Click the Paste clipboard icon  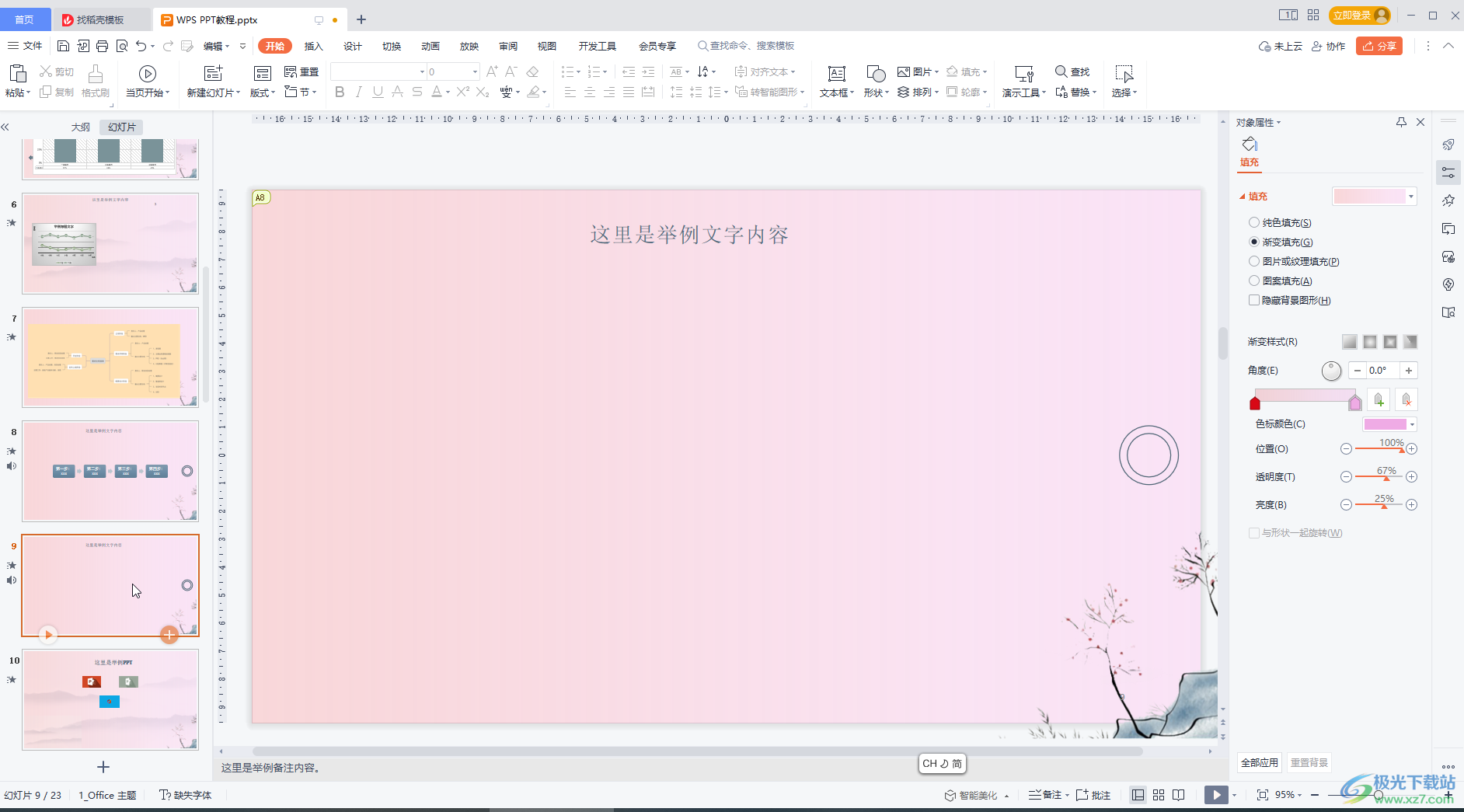coord(17,73)
